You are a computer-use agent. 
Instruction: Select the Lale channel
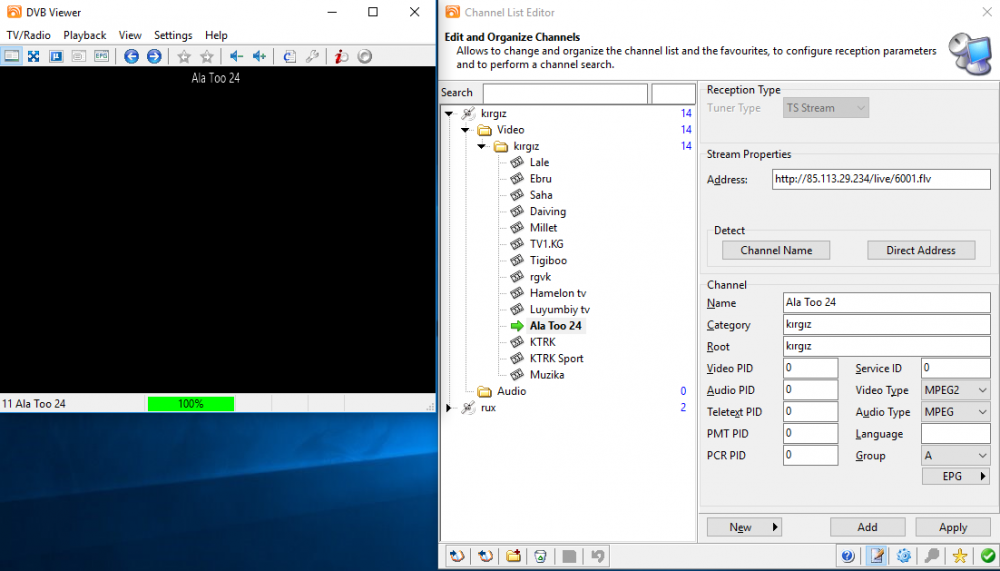point(539,163)
